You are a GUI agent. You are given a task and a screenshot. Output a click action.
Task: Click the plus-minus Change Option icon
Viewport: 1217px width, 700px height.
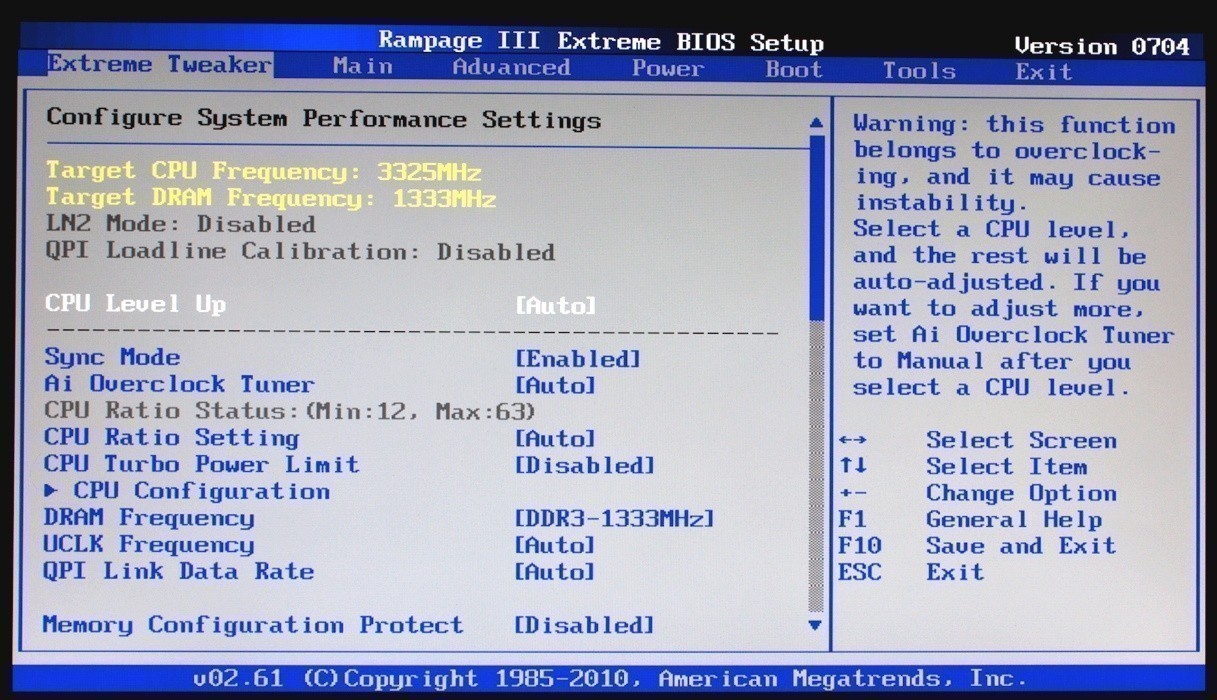(x=853, y=494)
